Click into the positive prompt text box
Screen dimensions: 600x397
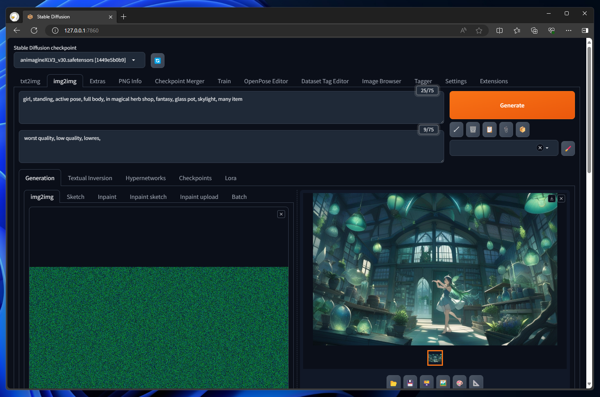(231, 107)
